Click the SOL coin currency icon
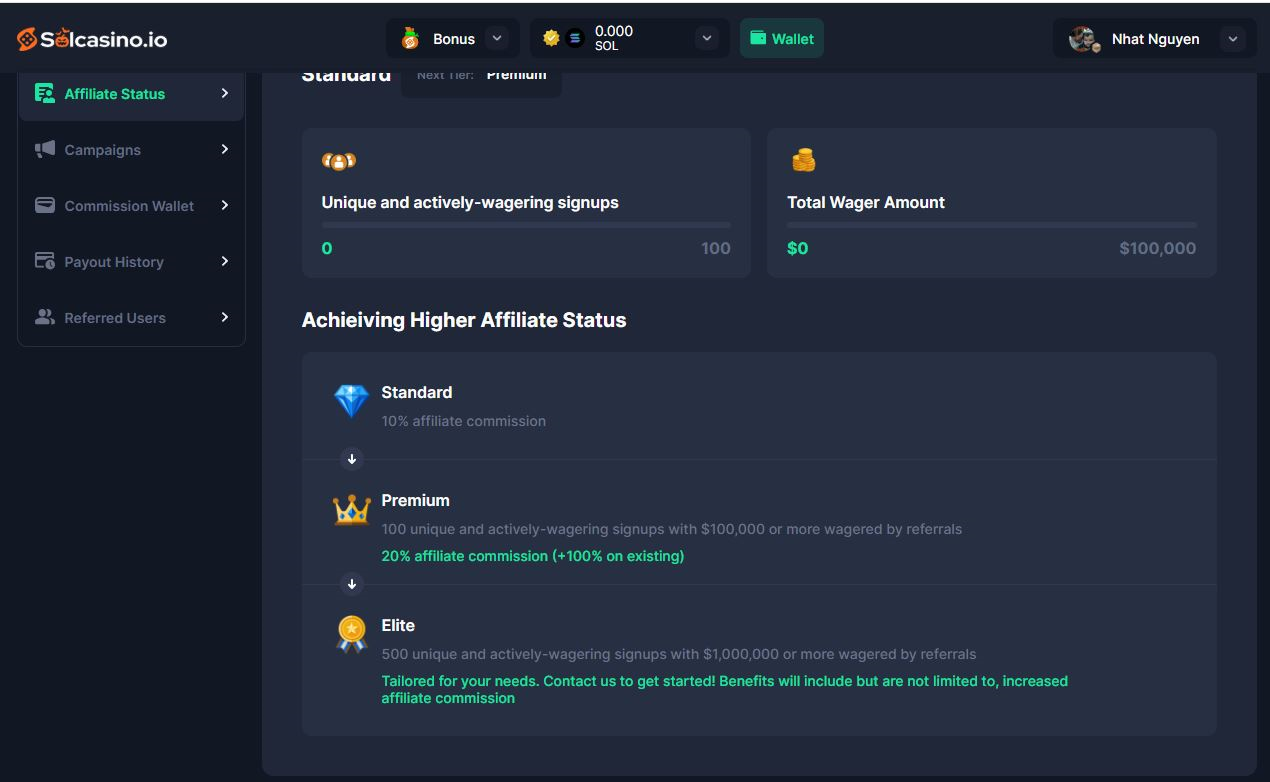This screenshot has height=782, width=1270. [575, 38]
